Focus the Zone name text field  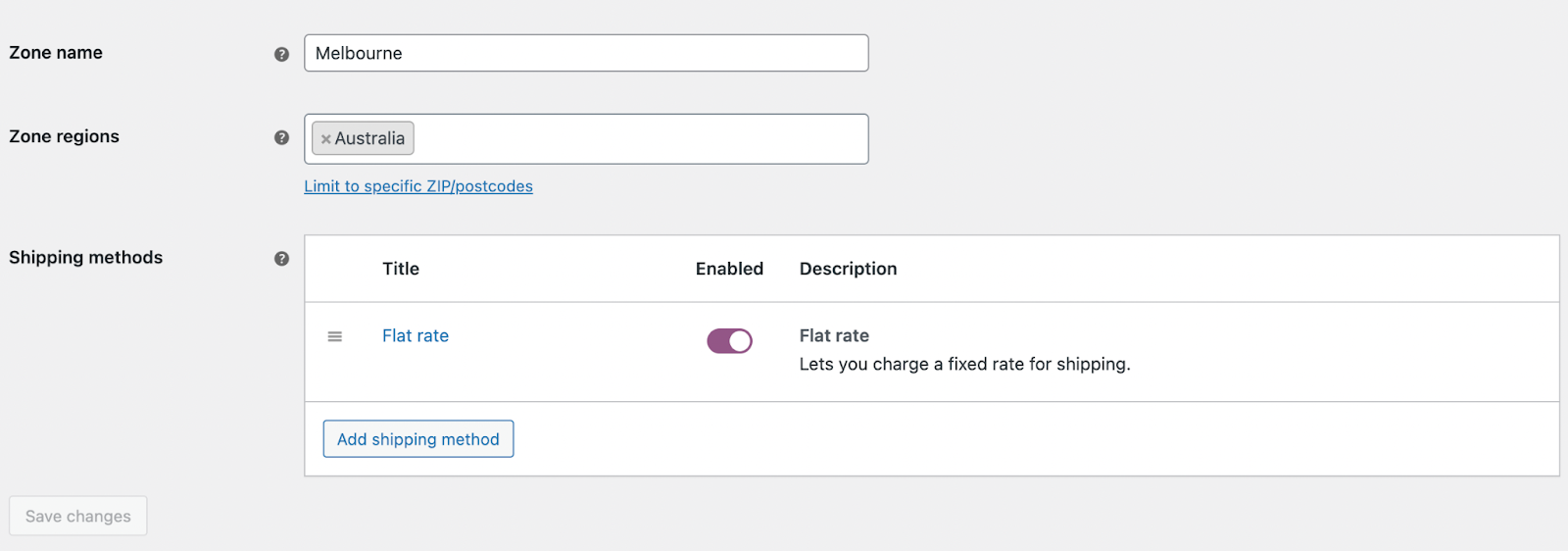click(586, 53)
